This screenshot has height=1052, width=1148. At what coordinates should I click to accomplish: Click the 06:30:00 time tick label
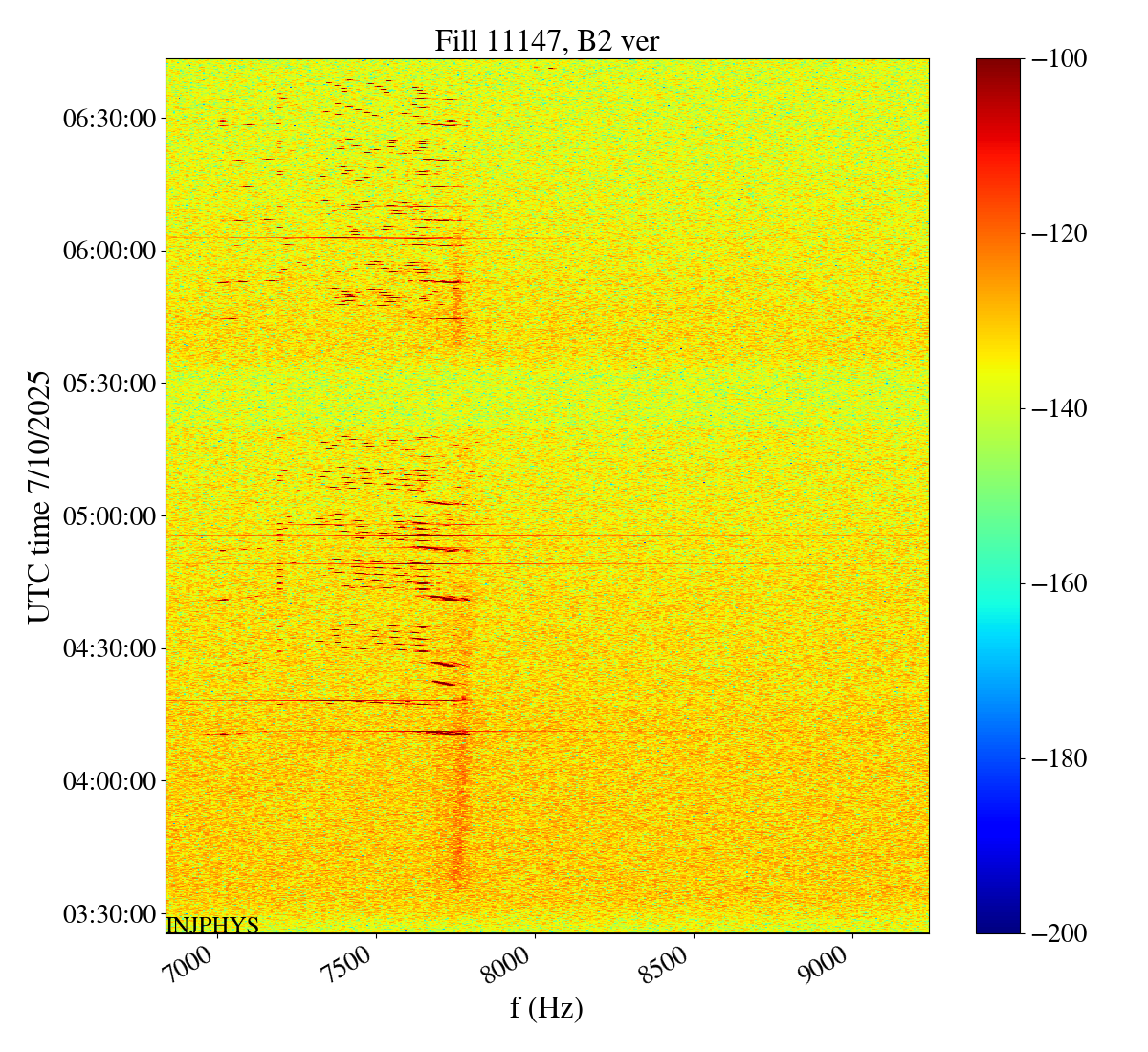[x=109, y=119]
